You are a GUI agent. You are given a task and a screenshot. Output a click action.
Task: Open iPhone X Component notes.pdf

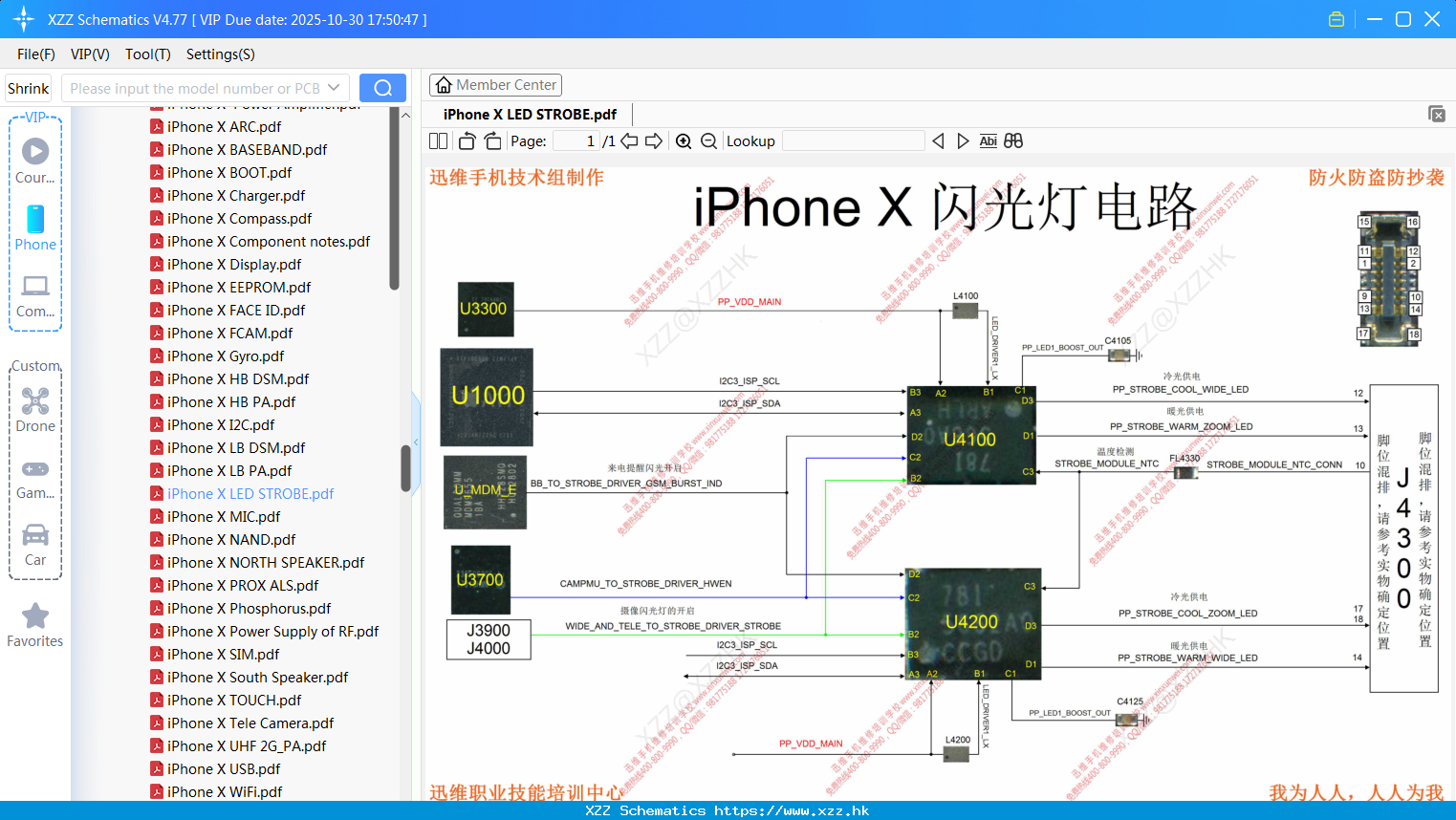click(x=269, y=241)
